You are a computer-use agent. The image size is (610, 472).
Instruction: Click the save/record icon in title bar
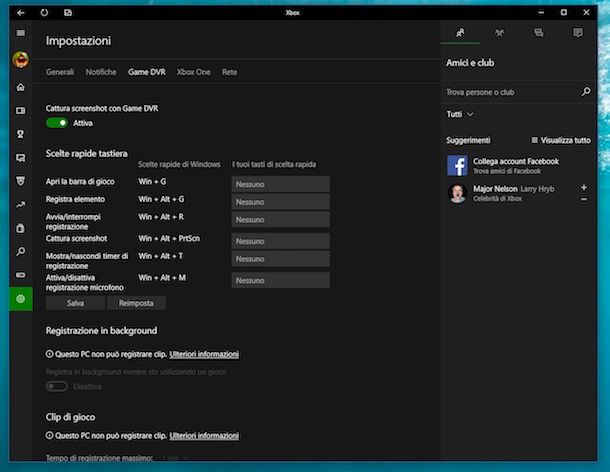tap(68, 12)
